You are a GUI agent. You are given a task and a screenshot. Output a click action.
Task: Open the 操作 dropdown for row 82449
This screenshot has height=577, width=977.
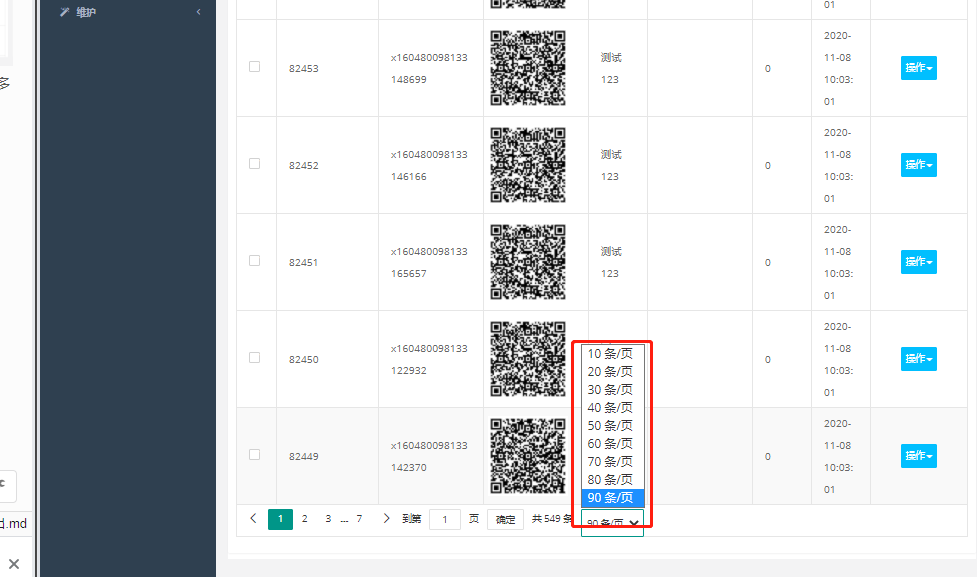[x=918, y=456]
